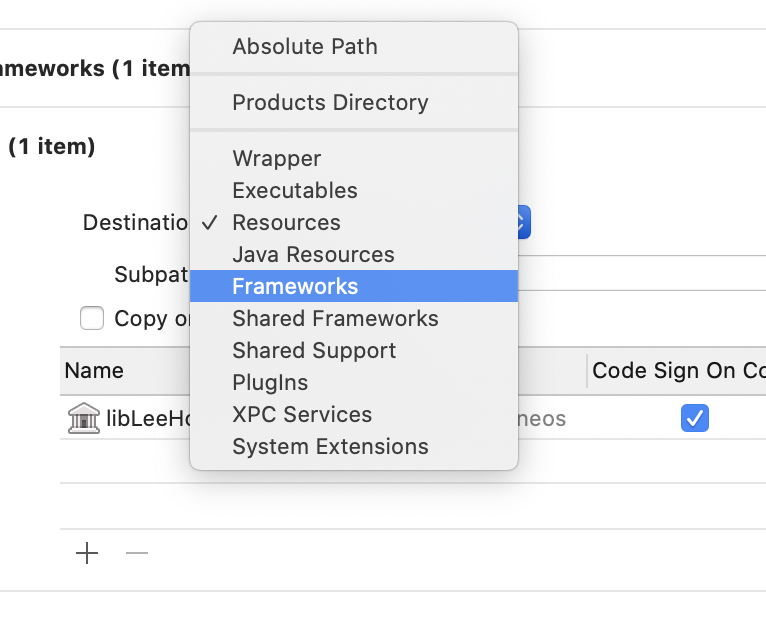Select the checked Resources option
This screenshot has height=630, width=766.
[x=286, y=222]
